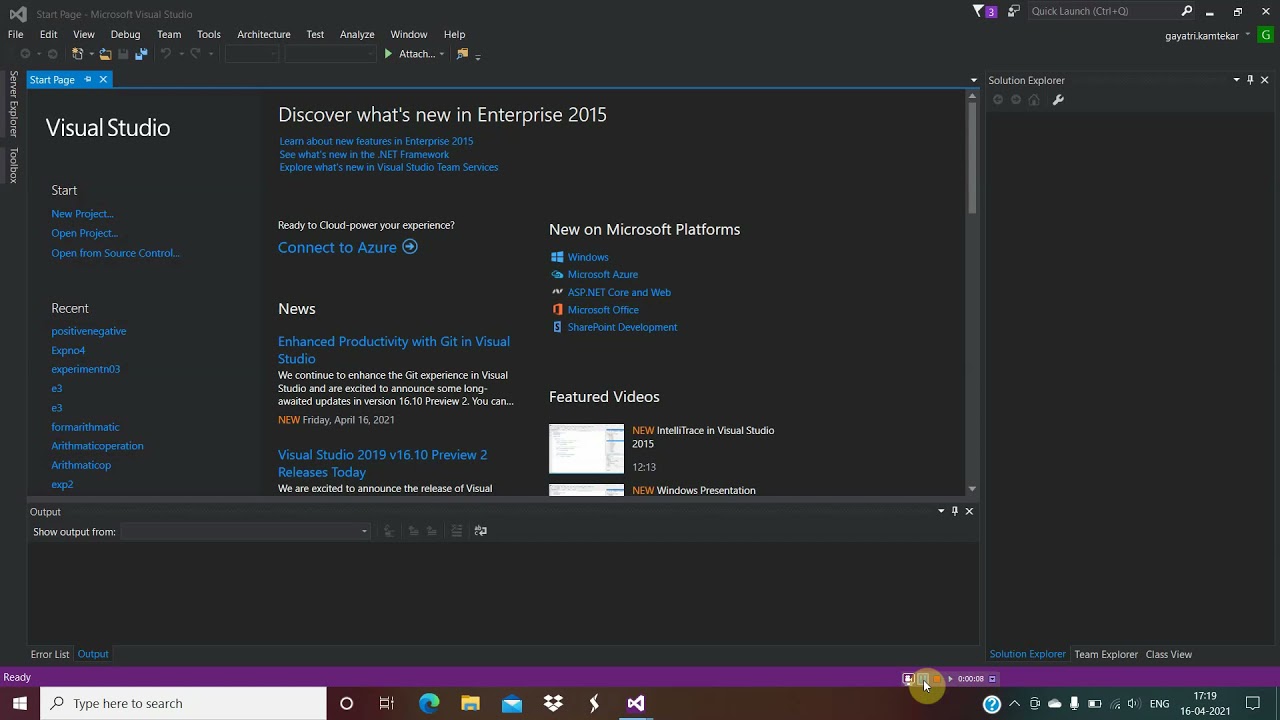Open the Attach button dropdown arrow
The image size is (1280, 720).
[441, 54]
